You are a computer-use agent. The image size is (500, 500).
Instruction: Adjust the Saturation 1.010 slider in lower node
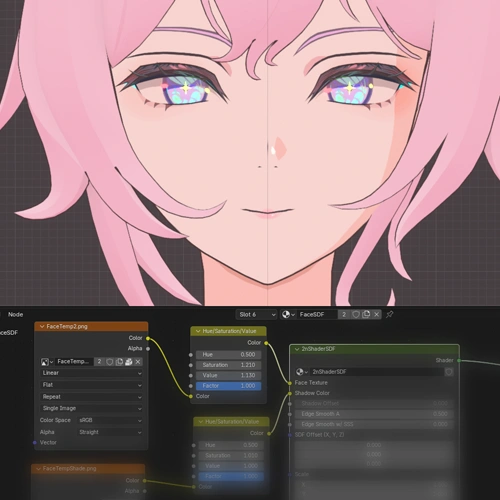point(231,455)
